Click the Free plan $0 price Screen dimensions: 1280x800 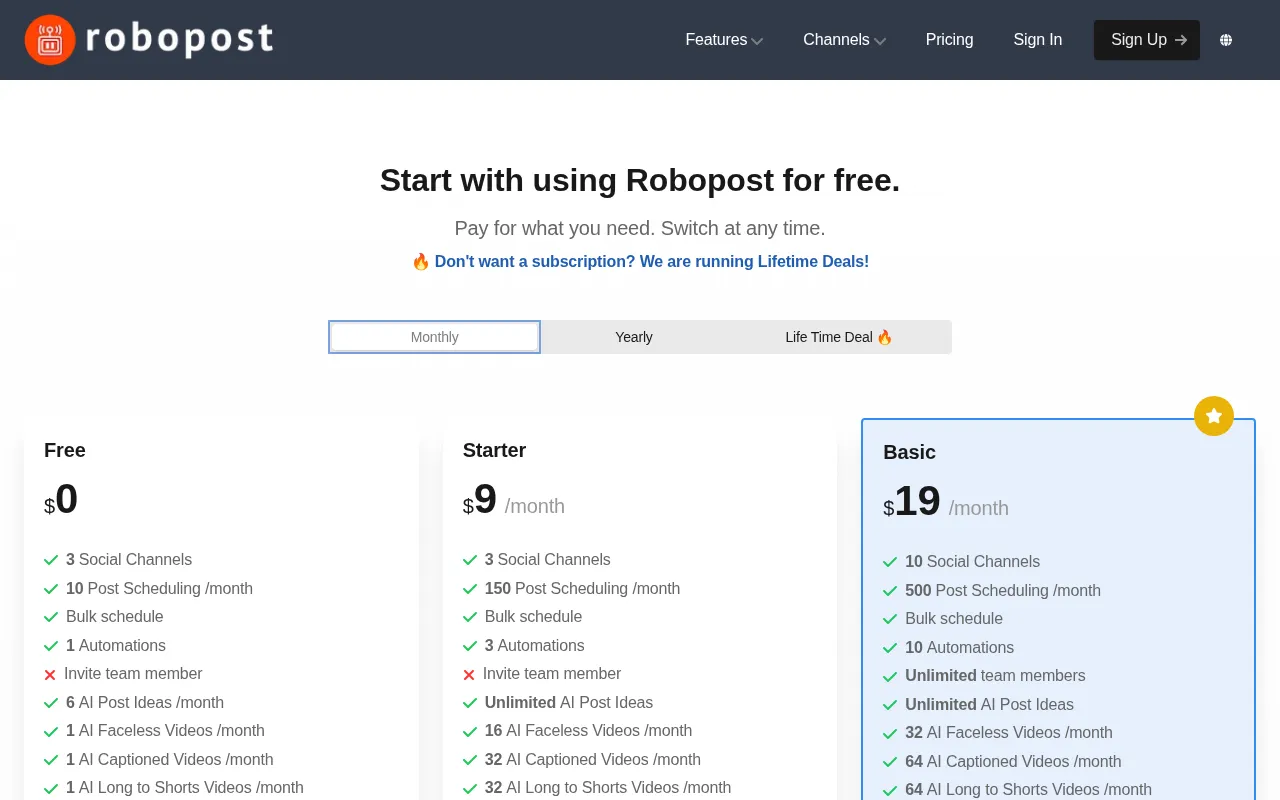click(61, 500)
